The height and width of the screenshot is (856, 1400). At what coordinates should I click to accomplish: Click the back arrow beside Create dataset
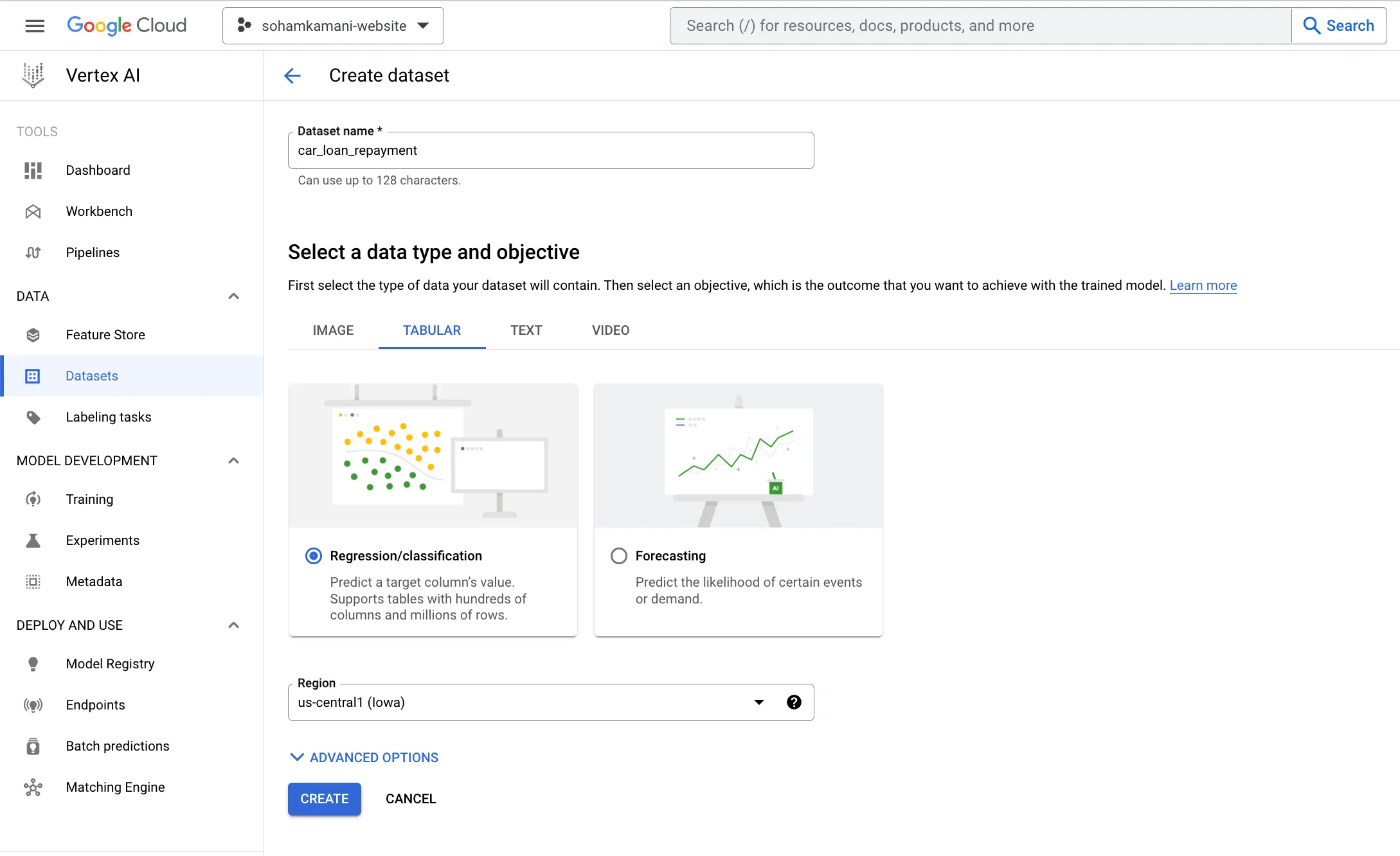(x=292, y=76)
